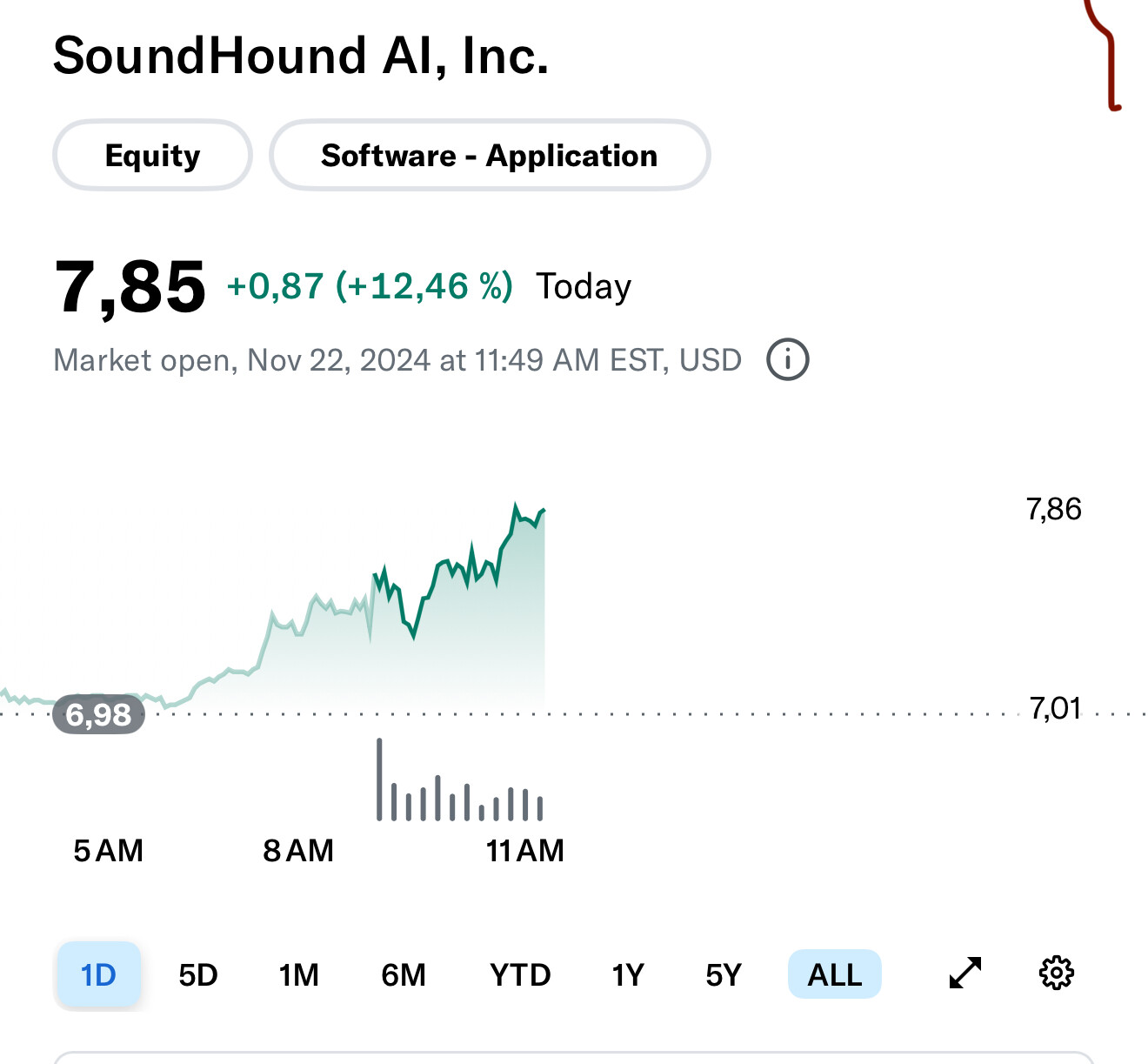Expand chart to fullscreen with diagonal arrows
Image resolution: width=1148 pixels, height=1064 pixels.
click(x=965, y=973)
